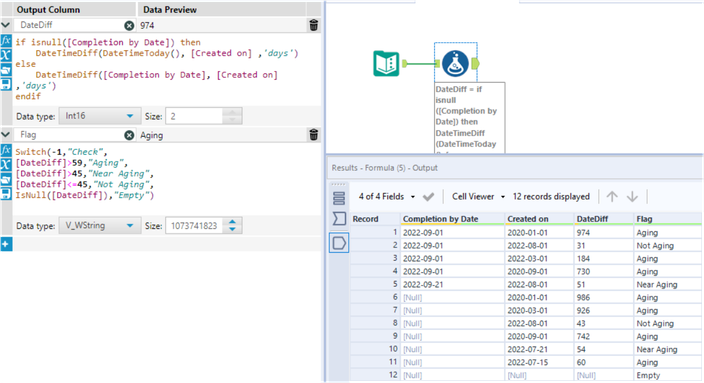This screenshot has height=383, width=704.
Task: Click the Input Data tool's output anchor
Action: coord(405,64)
